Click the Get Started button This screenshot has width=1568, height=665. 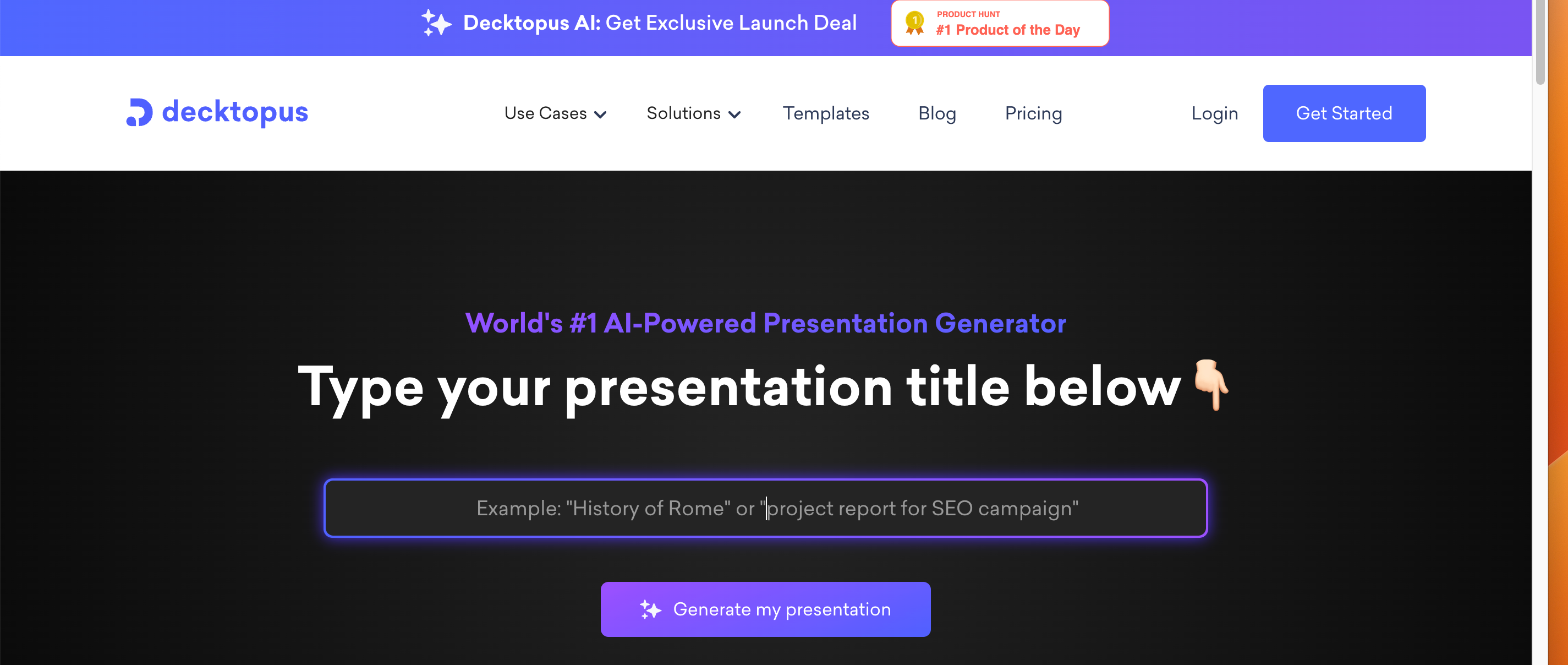pyautogui.click(x=1344, y=113)
